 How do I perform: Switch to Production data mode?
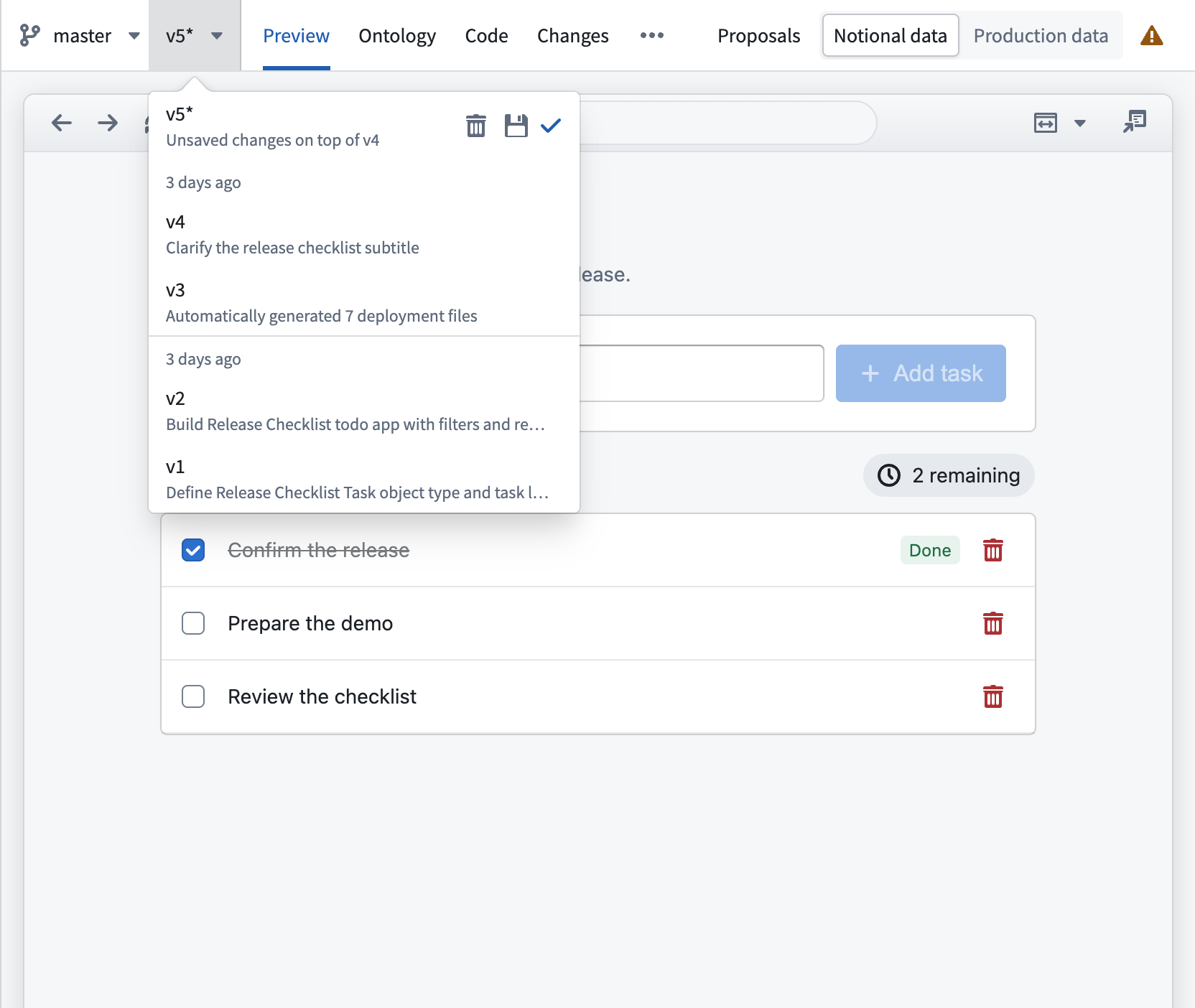(x=1041, y=35)
